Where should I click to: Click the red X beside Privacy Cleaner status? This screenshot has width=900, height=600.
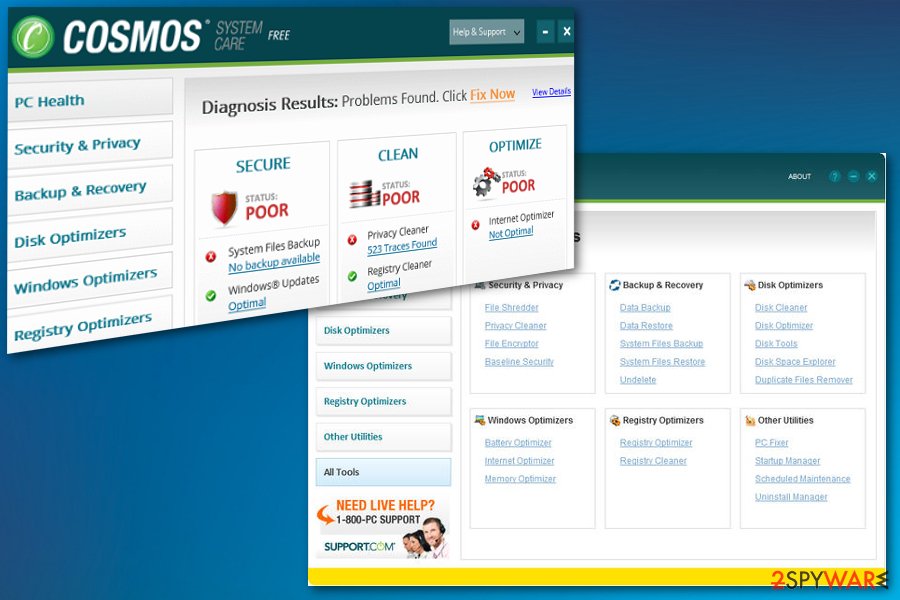(x=352, y=239)
